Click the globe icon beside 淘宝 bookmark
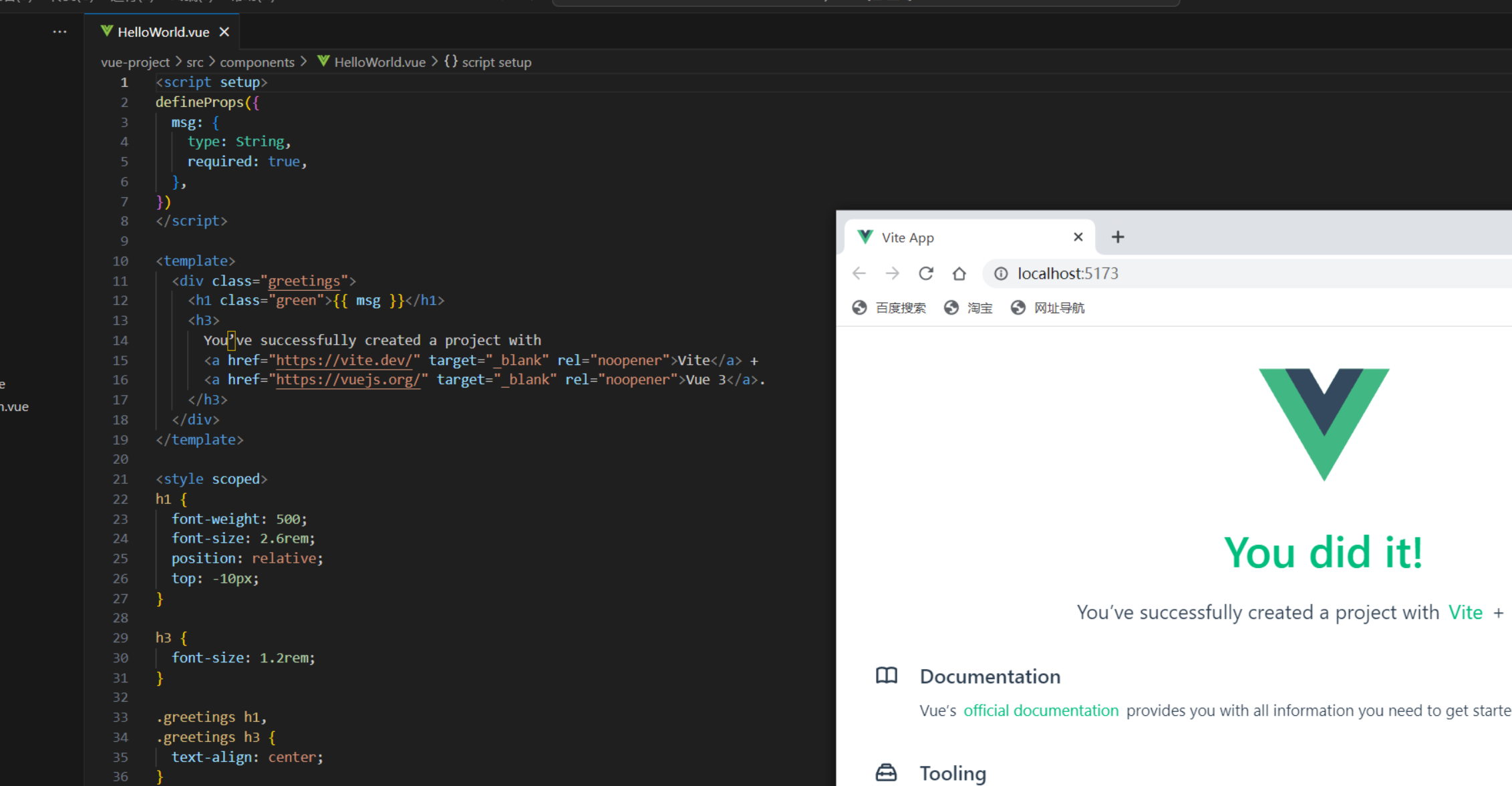The width and height of the screenshot is (1512, 786). point(951,307)
